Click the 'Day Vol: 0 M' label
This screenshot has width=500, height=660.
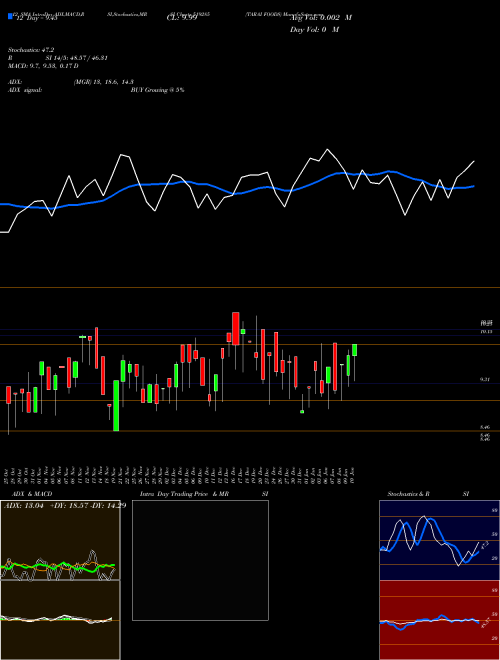(x=314, y=29)
